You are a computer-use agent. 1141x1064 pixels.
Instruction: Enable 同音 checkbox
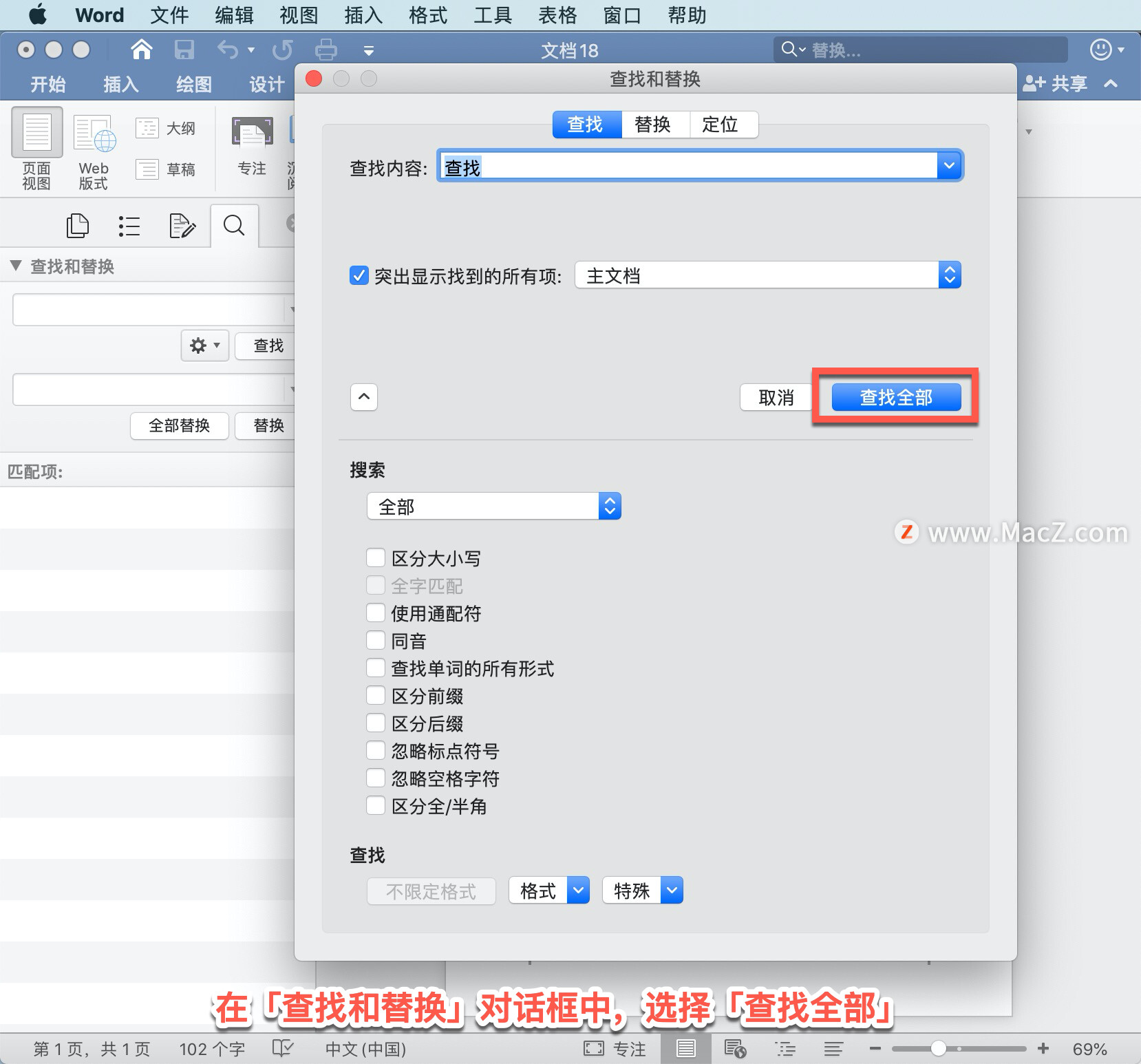(x=376, y=641)
